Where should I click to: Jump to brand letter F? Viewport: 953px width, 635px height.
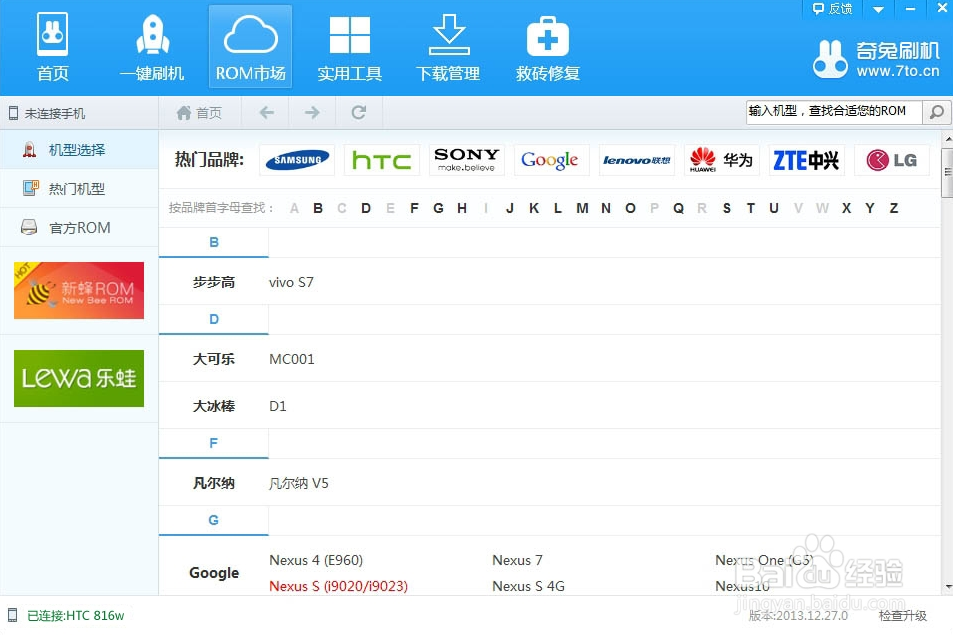(415, 208)
